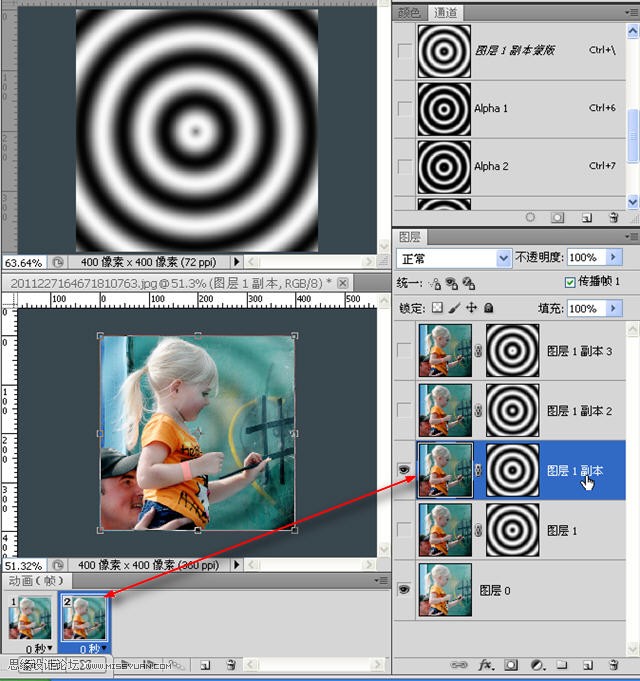The height and width of the screenshot is (681, 640).
Task: Show the 图层 1 副本 2 layer
Action: (x=404, y=410)
